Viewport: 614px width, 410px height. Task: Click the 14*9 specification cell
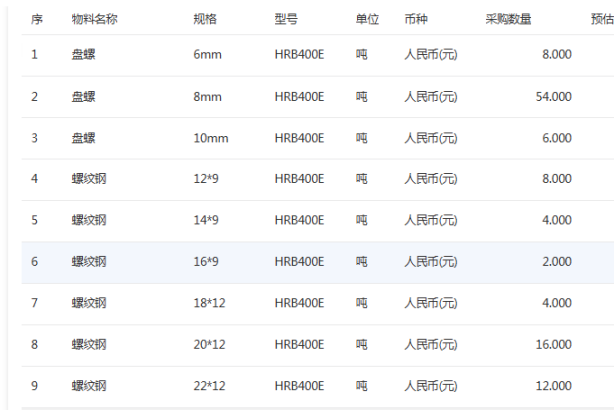206,220
